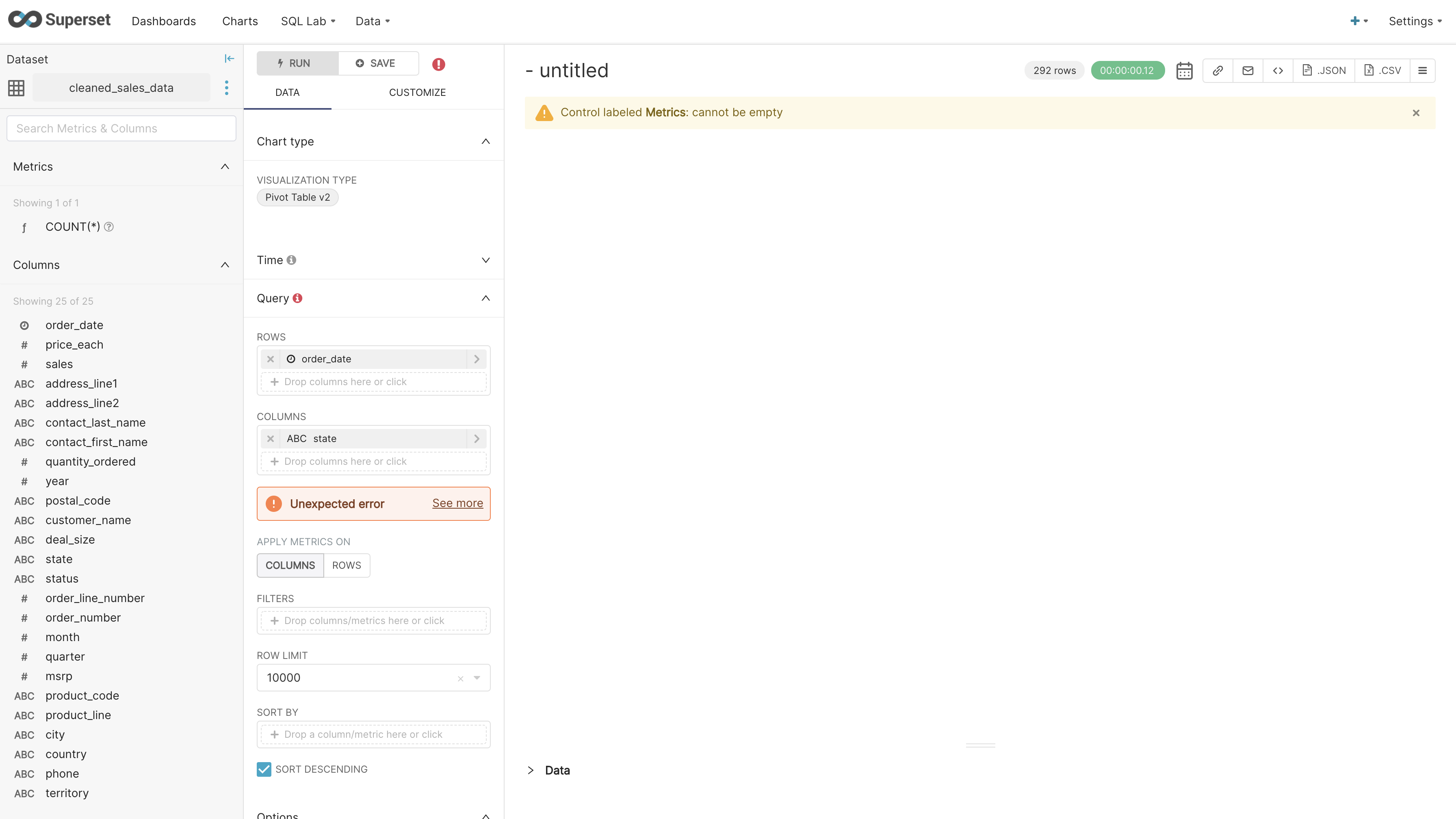Switch Apply Metrics On to ROWS
The width and height of the screenshot is (1456, 819).
tap(347, 565)
